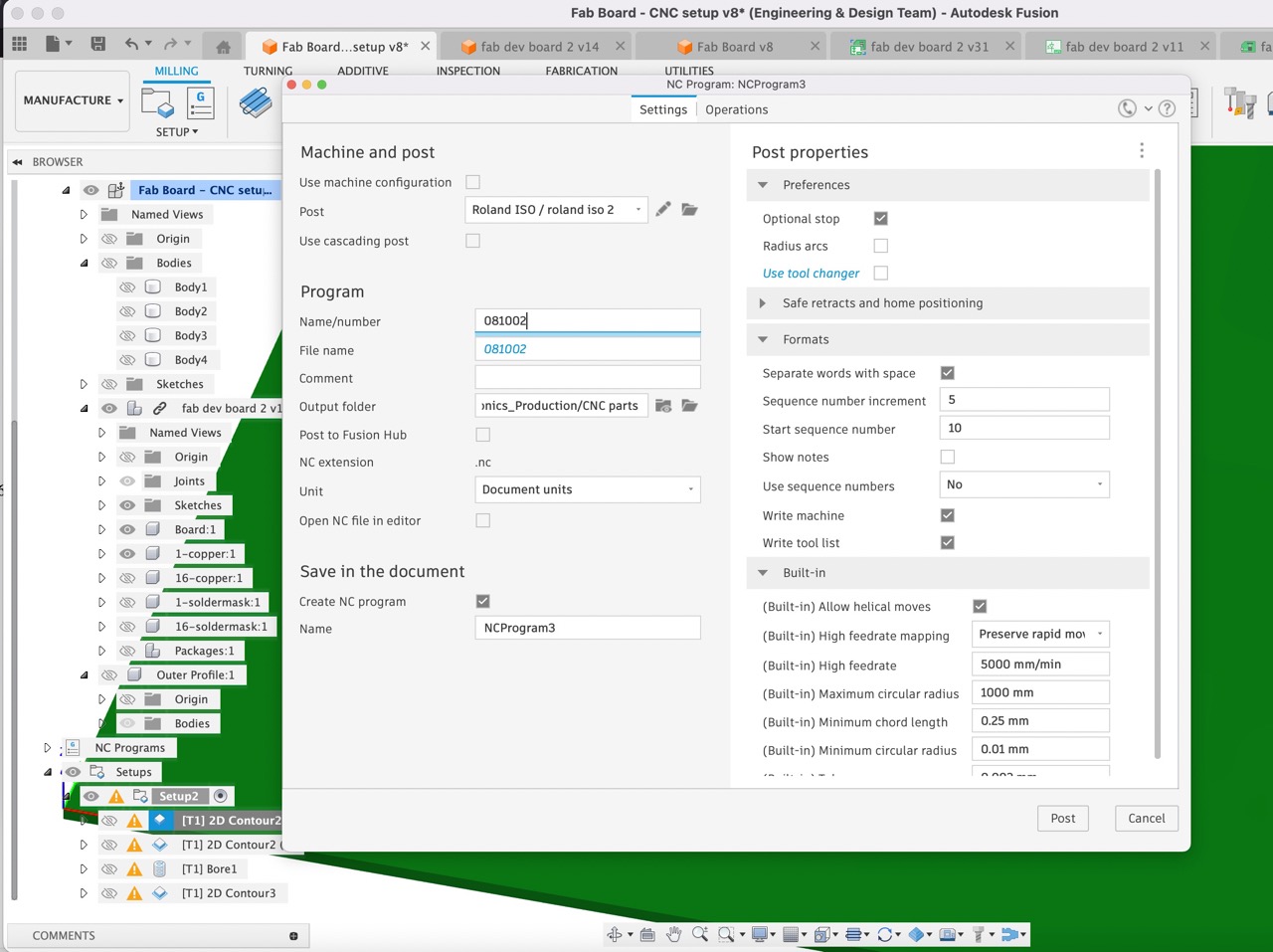Enable Use tool changer checkbox
Screen dimensions: 1273x952
(x=881, y=273)
